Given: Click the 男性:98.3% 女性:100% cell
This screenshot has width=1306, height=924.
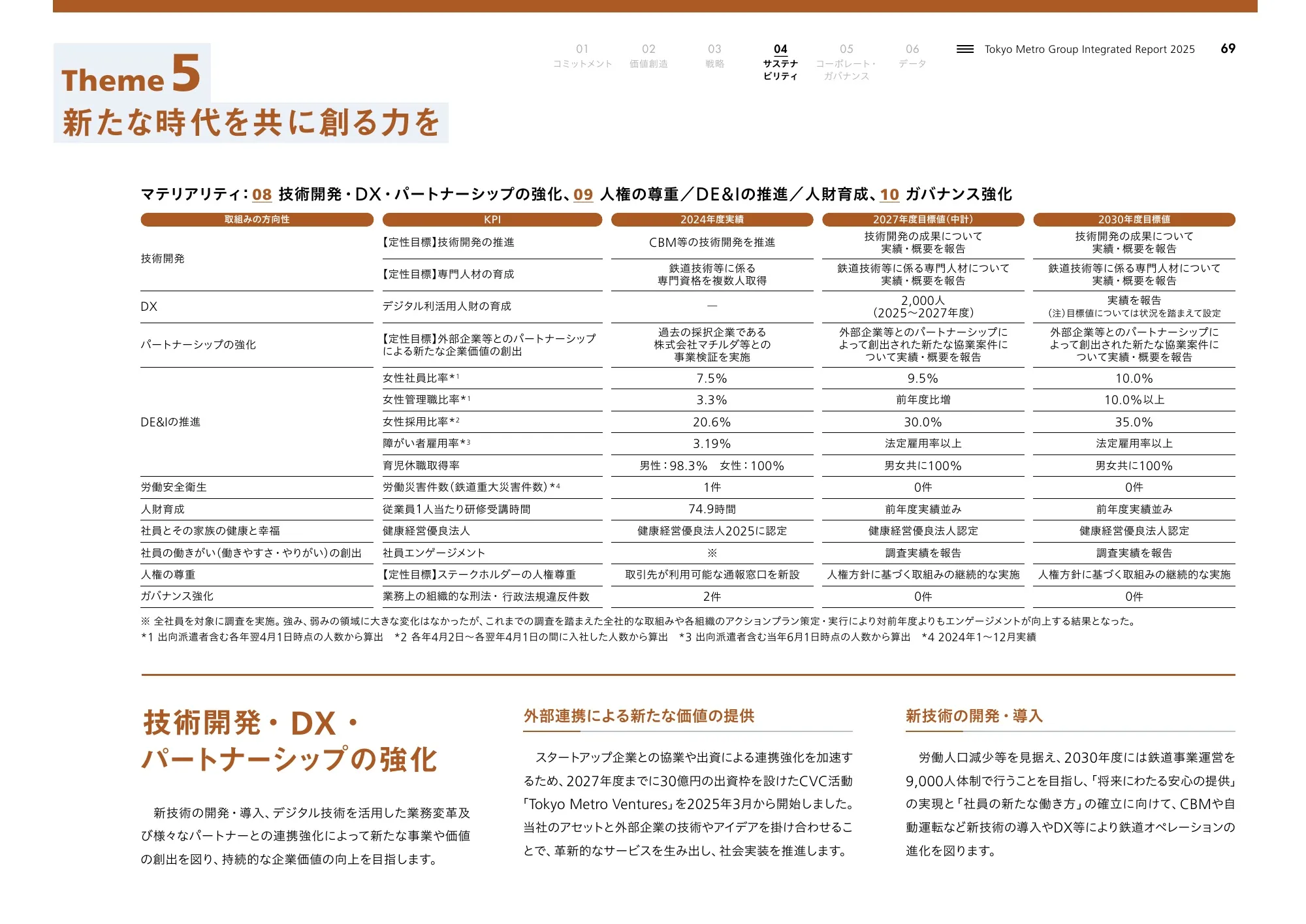Looking at the screenshot, I should [712, 466].
